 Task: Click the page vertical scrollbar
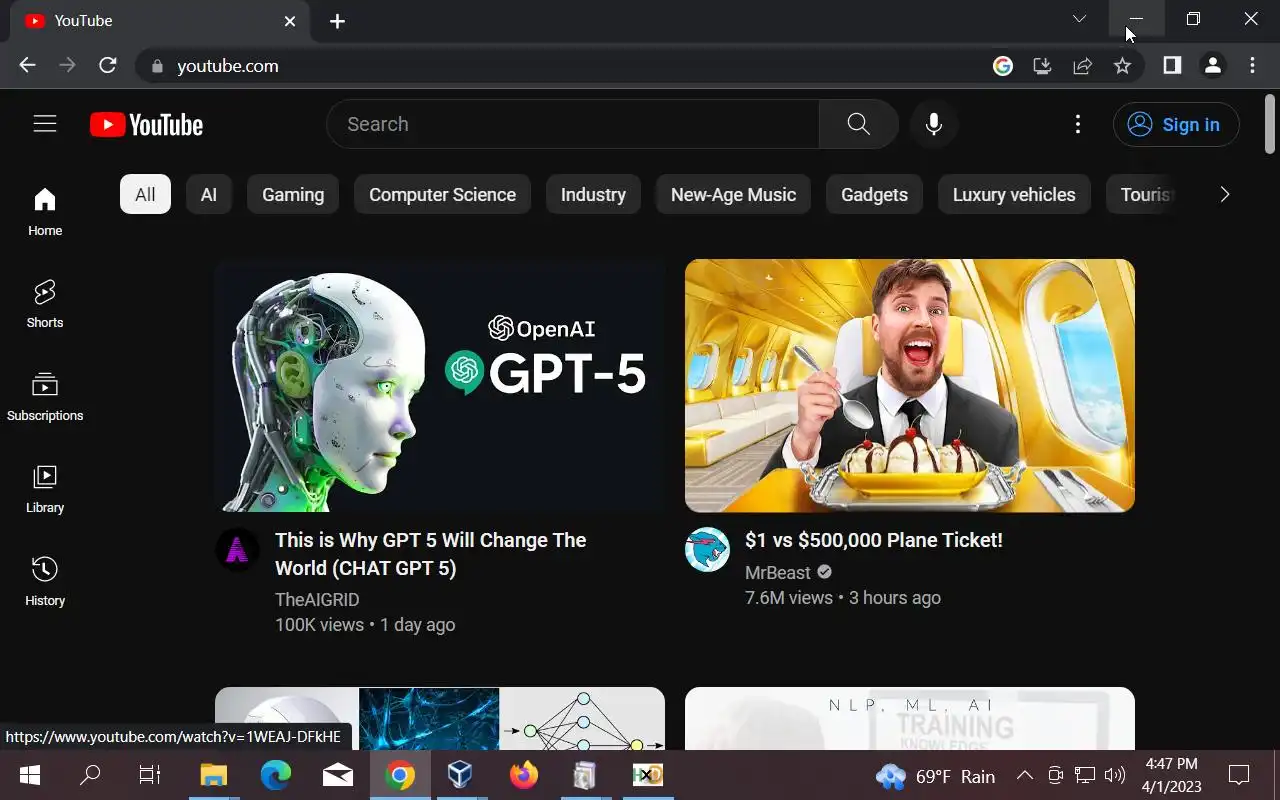[x=1270, y=124]
